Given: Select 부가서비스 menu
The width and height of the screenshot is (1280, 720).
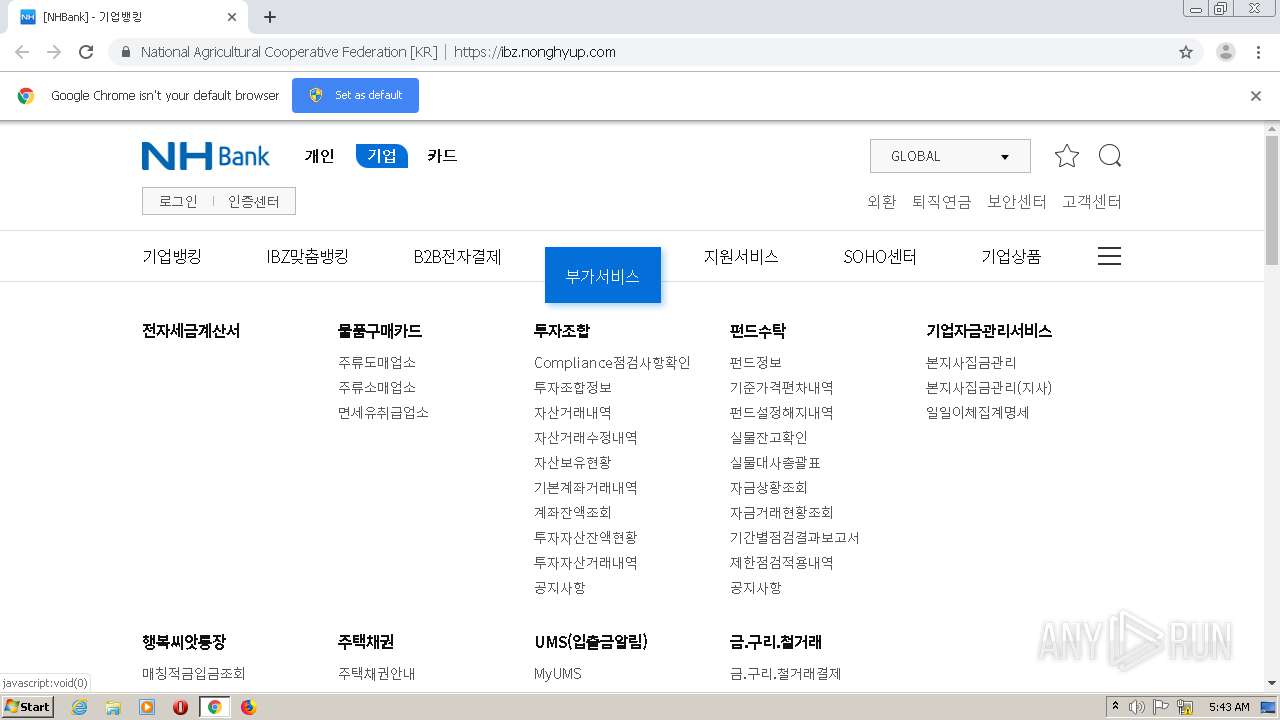Looking at the screenshot, I should (603, 275).
